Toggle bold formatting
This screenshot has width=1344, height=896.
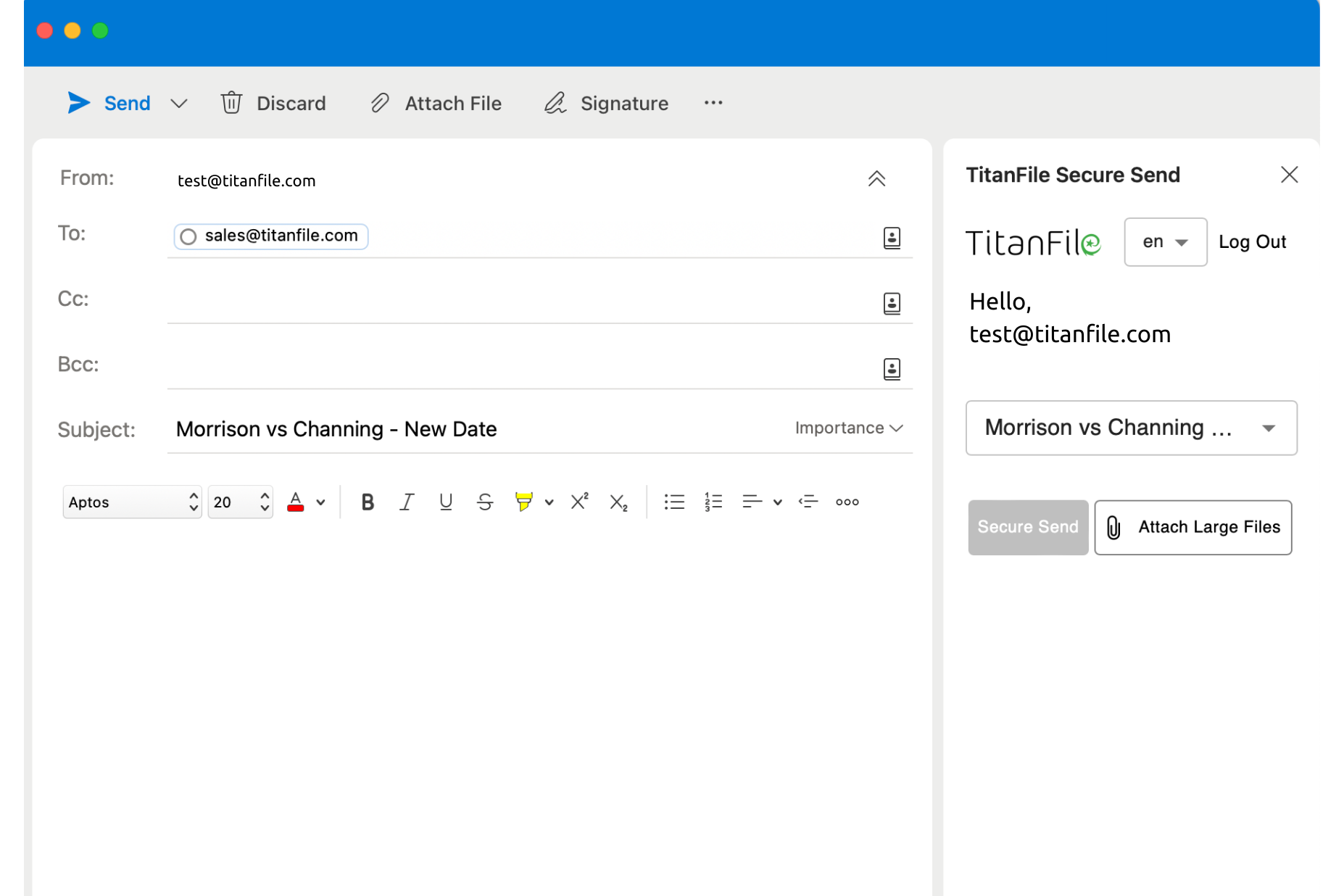coord(368,502)
